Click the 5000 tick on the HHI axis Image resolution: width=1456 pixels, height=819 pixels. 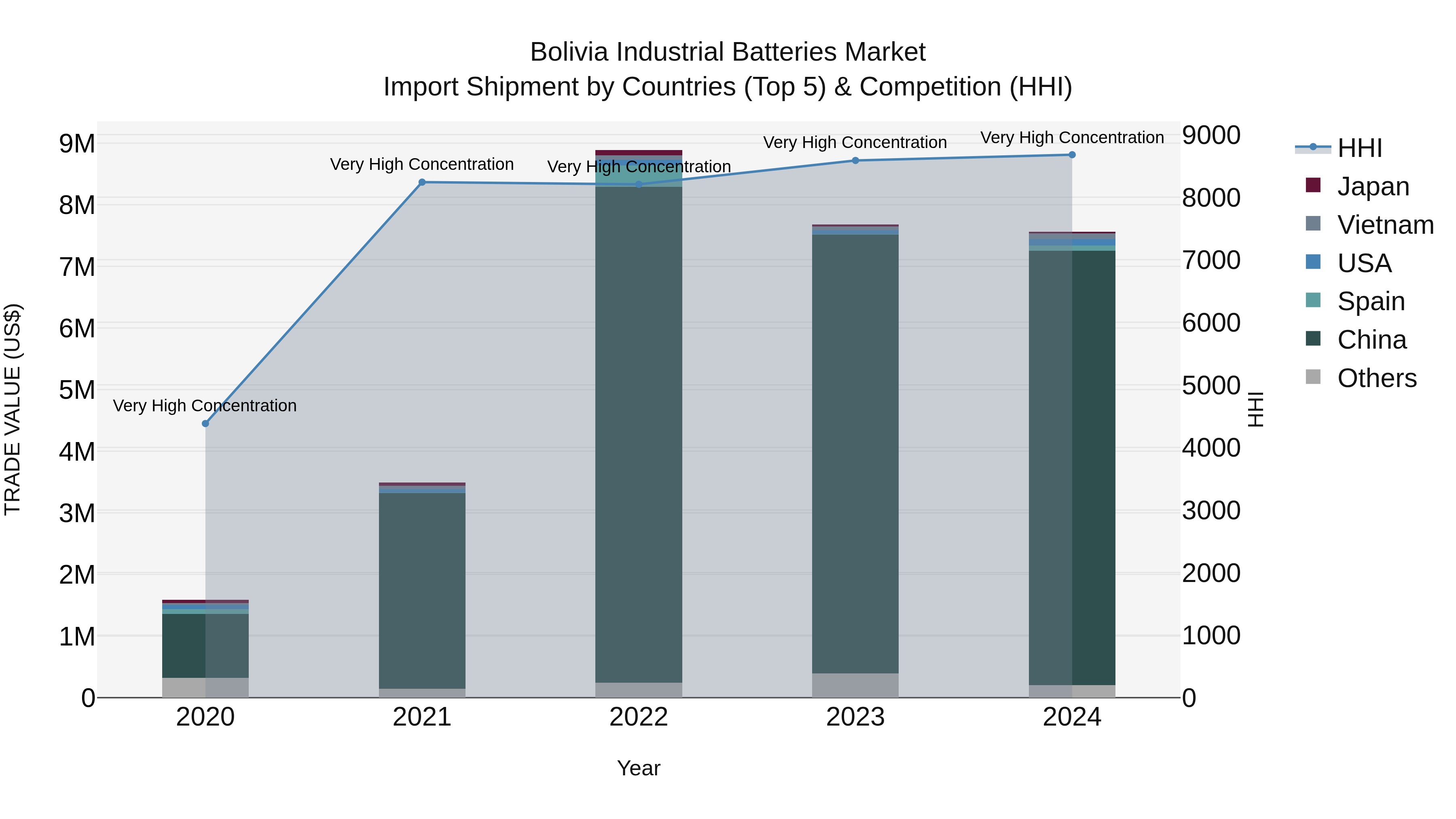click(x=1211, y=385)
